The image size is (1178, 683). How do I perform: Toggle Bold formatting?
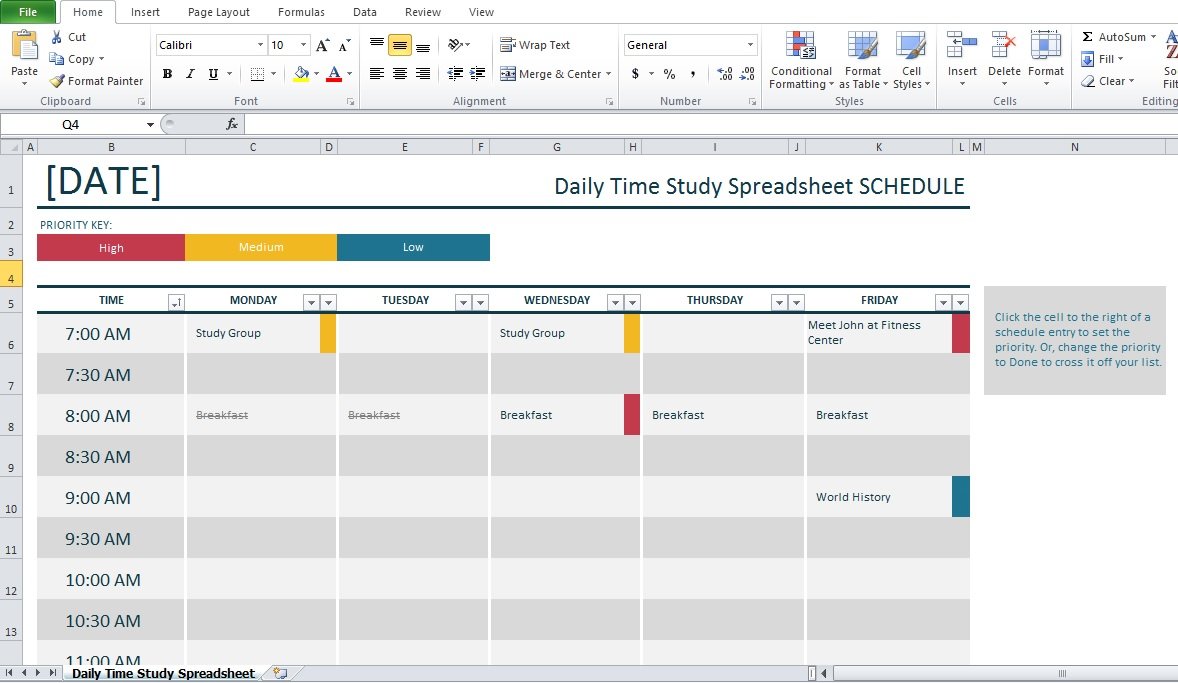(x=167, y=74)
